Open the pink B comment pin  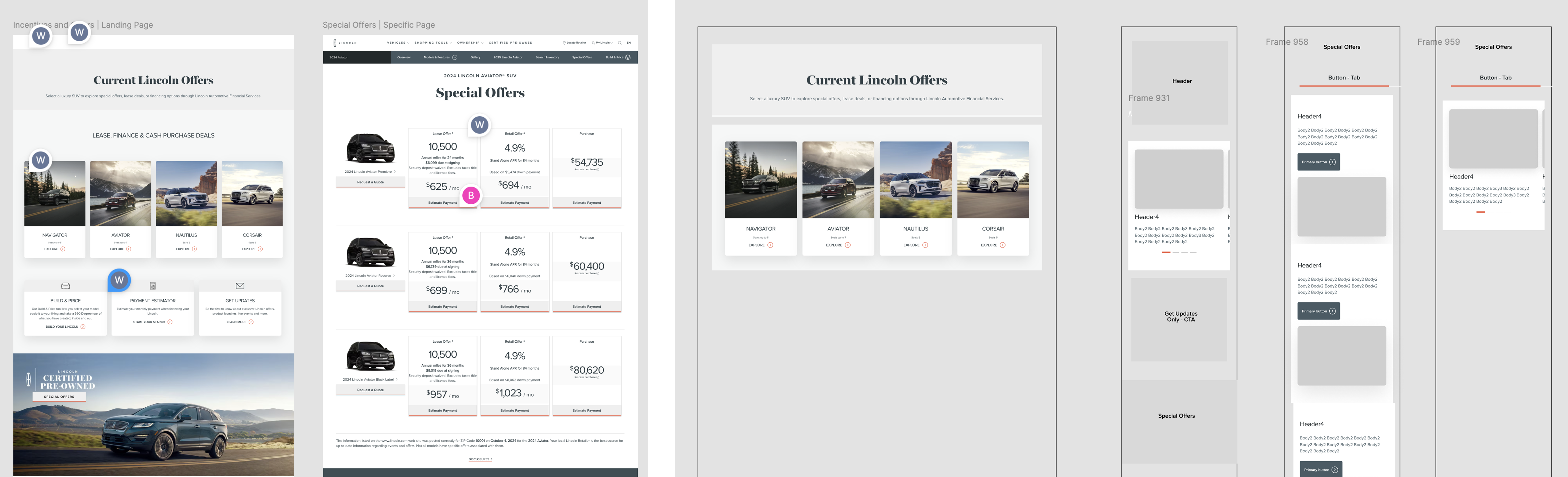click(471, 195)
